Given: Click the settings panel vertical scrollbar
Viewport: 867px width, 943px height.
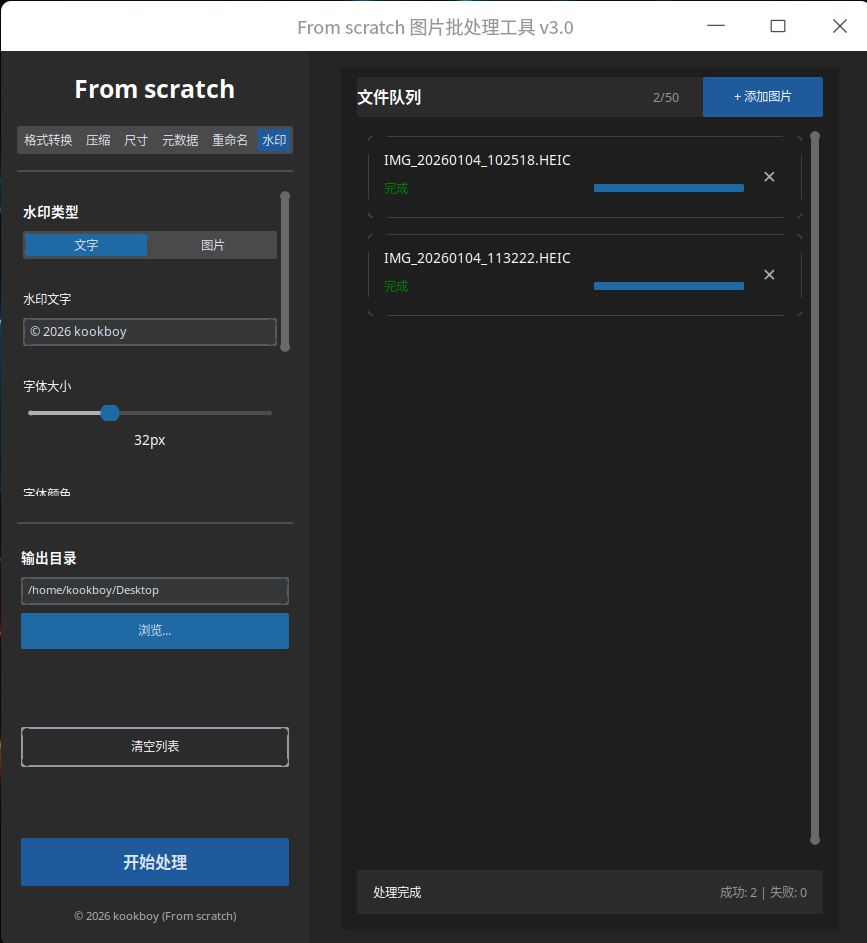Looking at the screenshot, I should tap(285, 271).
